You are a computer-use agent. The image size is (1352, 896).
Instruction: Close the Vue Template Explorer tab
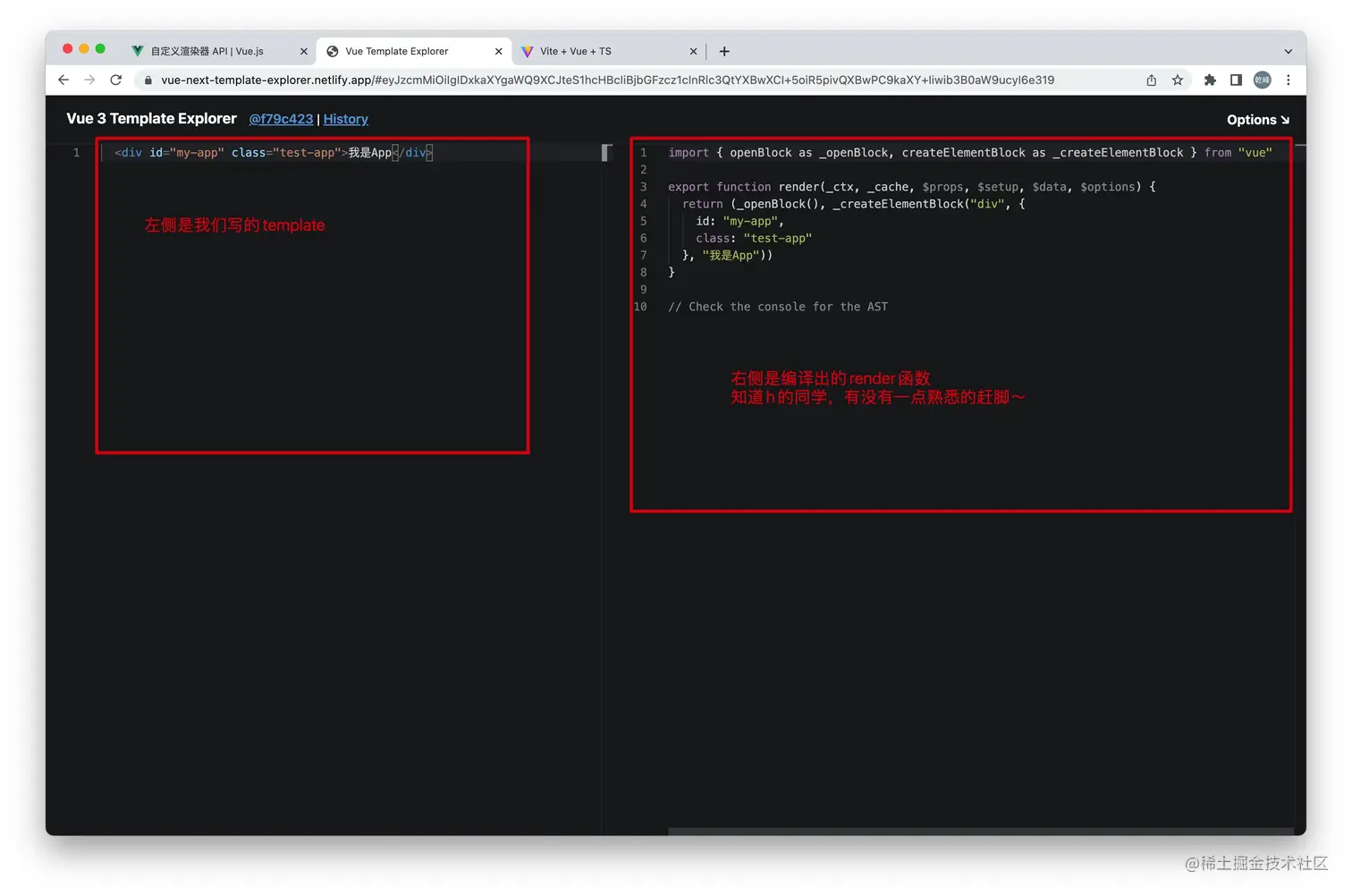point(499,51)
